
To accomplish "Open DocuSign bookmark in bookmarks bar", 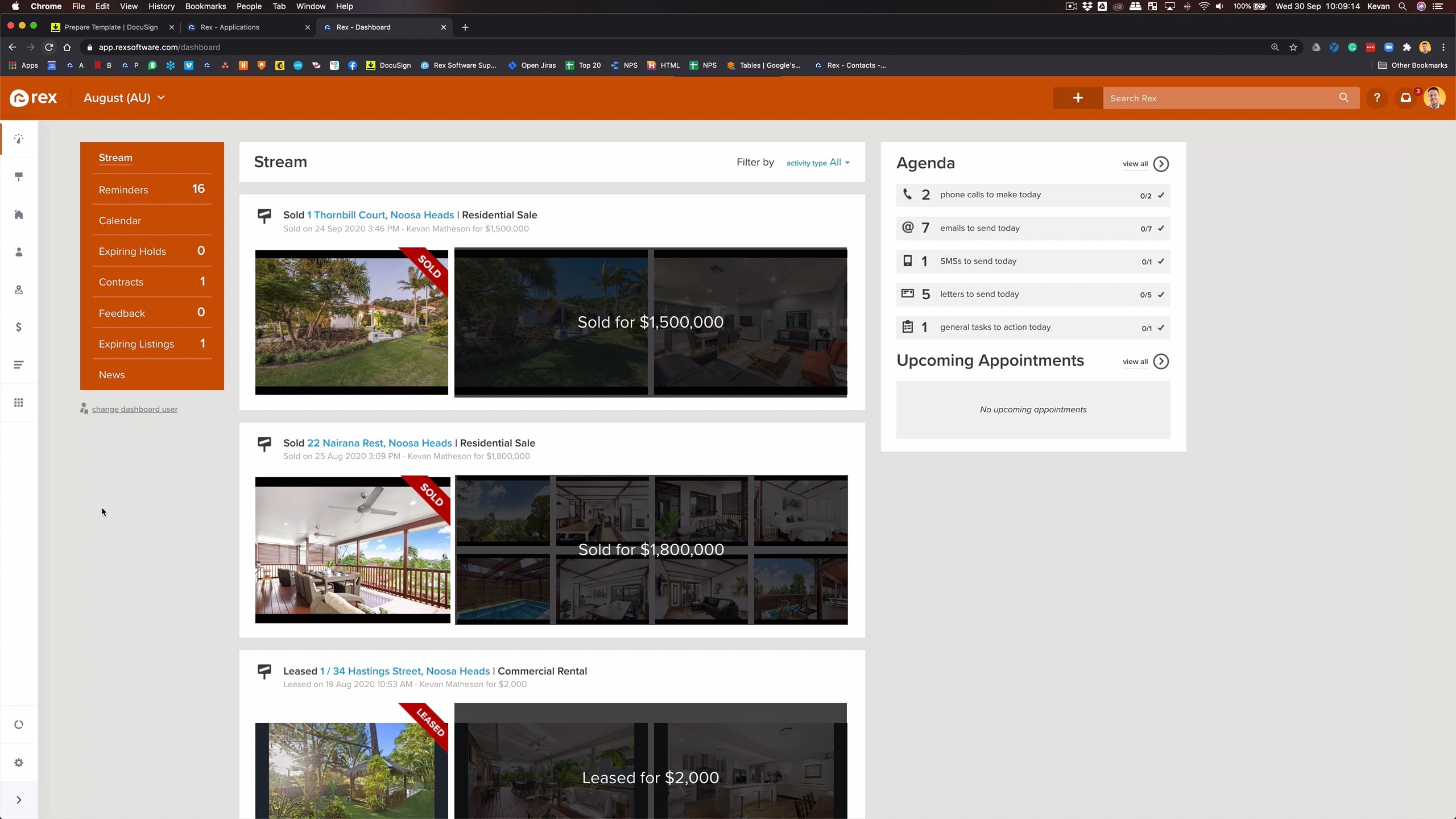I will pyautogui.click(x=388, y=65).
